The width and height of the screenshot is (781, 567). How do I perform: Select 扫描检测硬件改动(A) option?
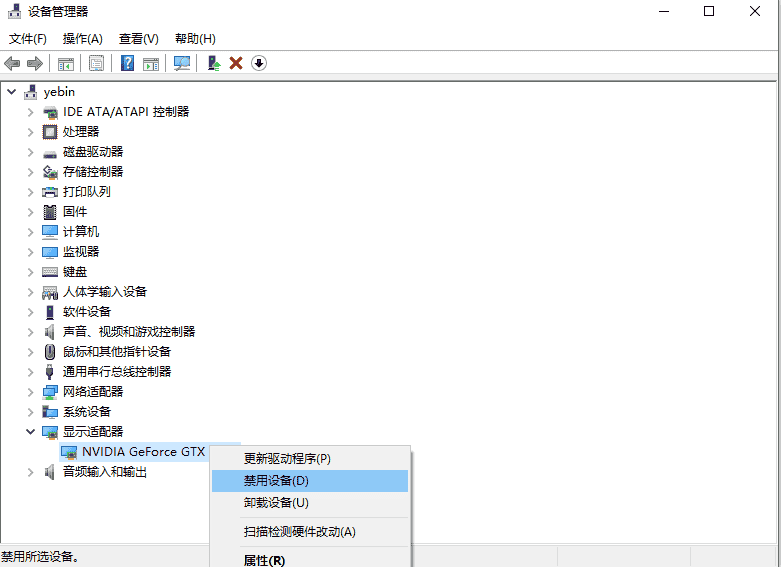click(x=299, y=532)
